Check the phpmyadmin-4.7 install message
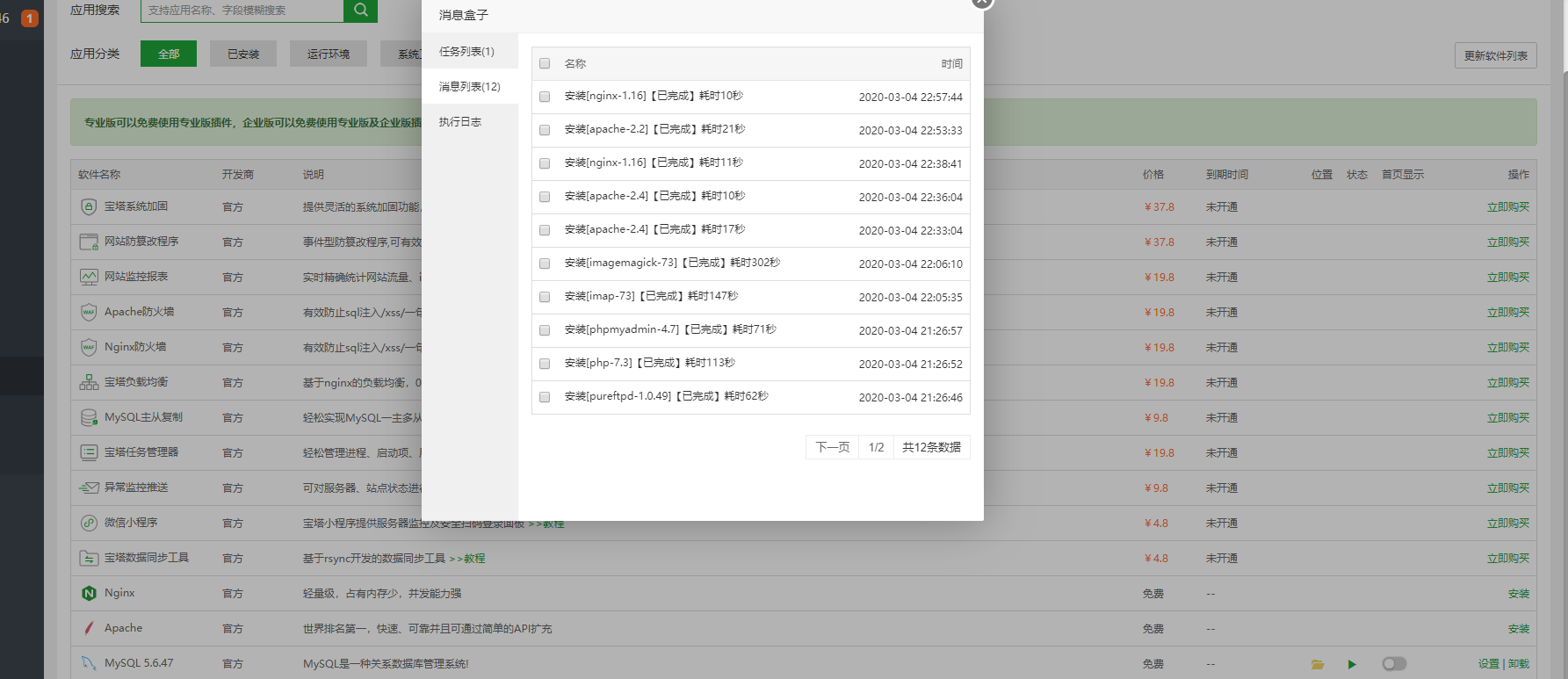The width and height of the screenshot is (1568, 679). pos(545,330)
